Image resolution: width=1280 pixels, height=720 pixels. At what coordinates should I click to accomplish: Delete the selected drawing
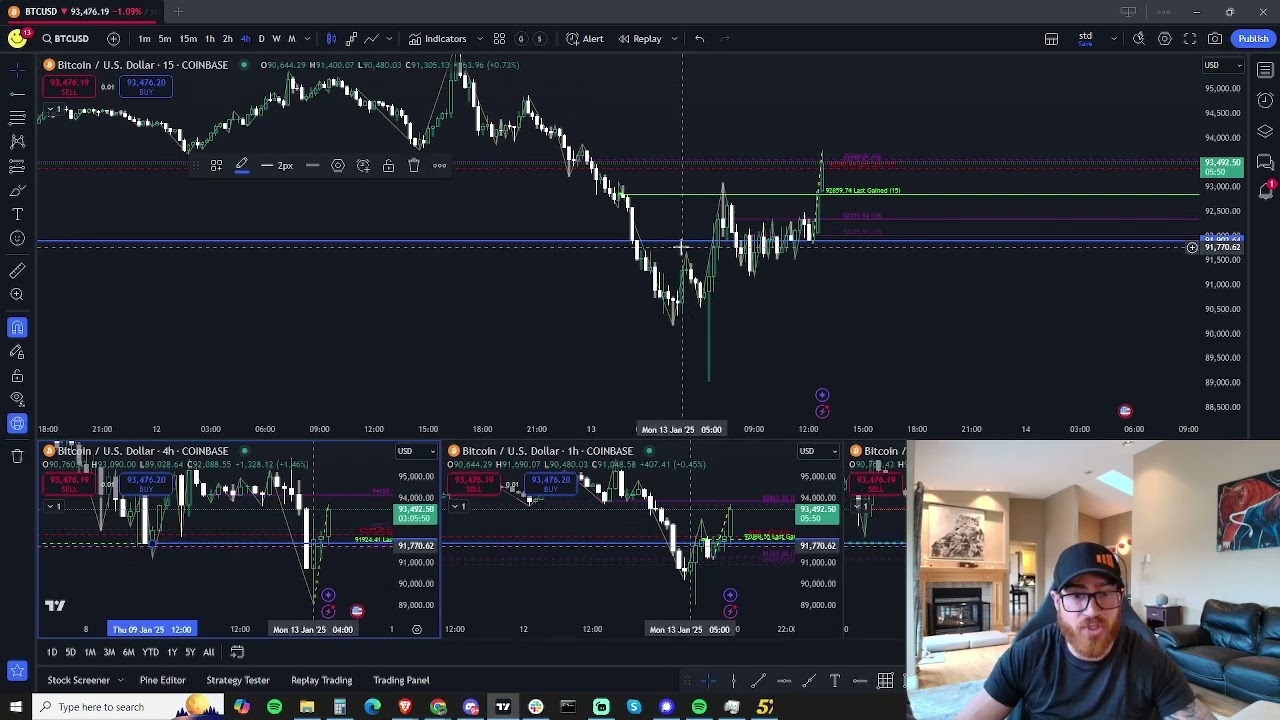click(414, 166)
